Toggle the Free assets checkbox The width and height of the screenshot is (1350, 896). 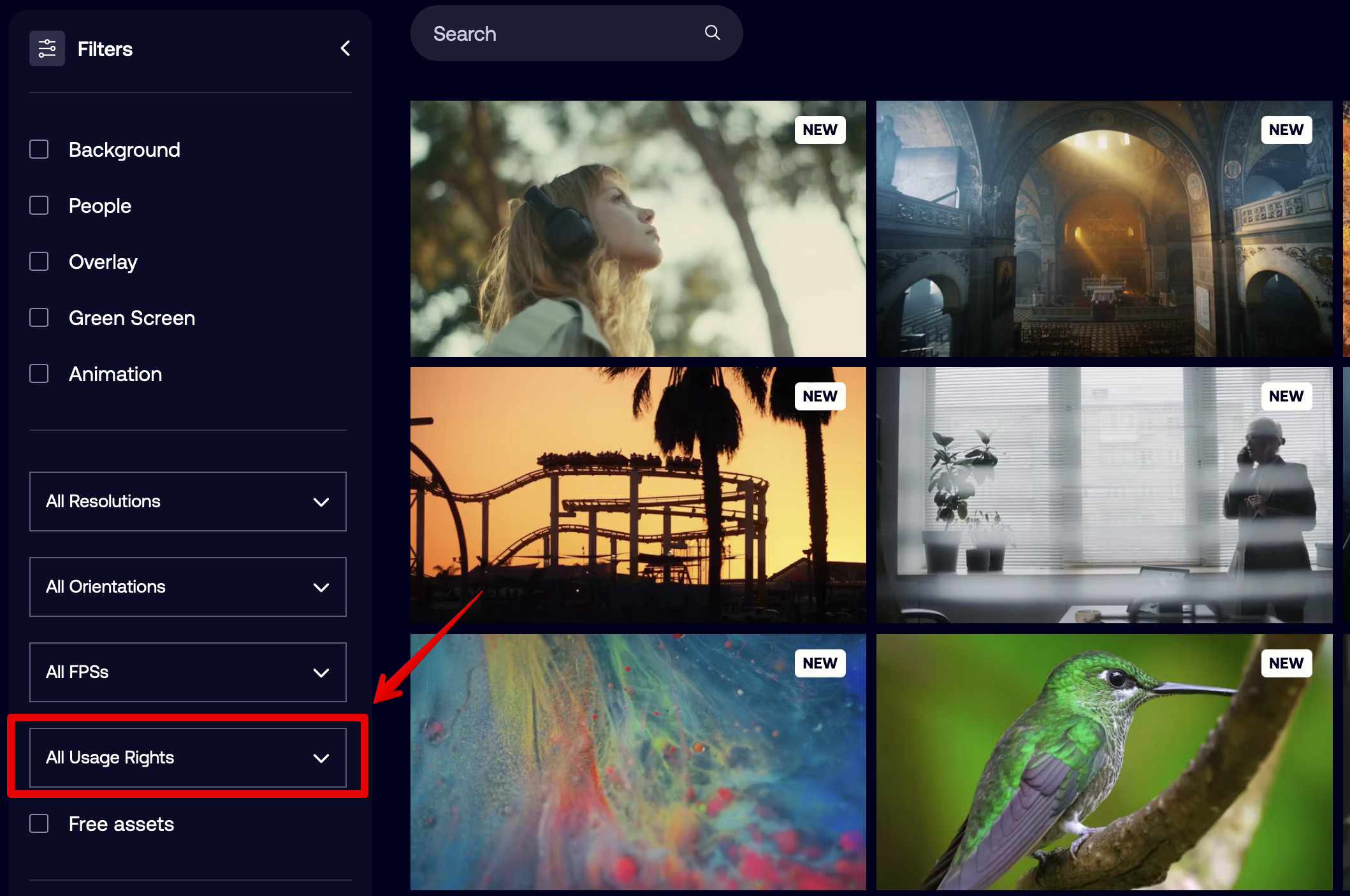tap(40, 824)
